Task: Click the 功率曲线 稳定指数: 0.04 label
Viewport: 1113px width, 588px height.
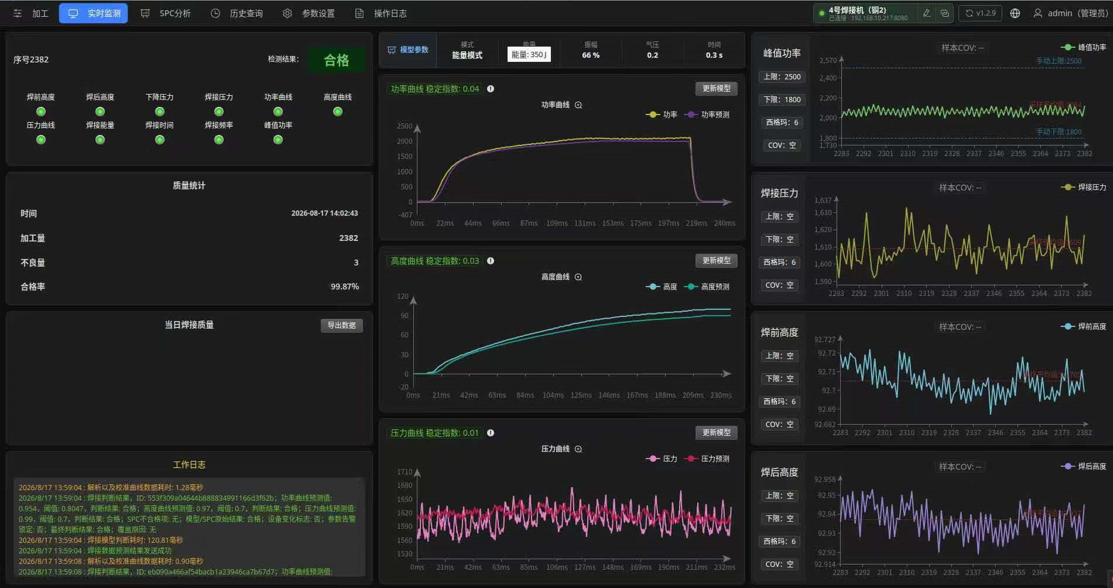Action: click(x=435, y=89)
